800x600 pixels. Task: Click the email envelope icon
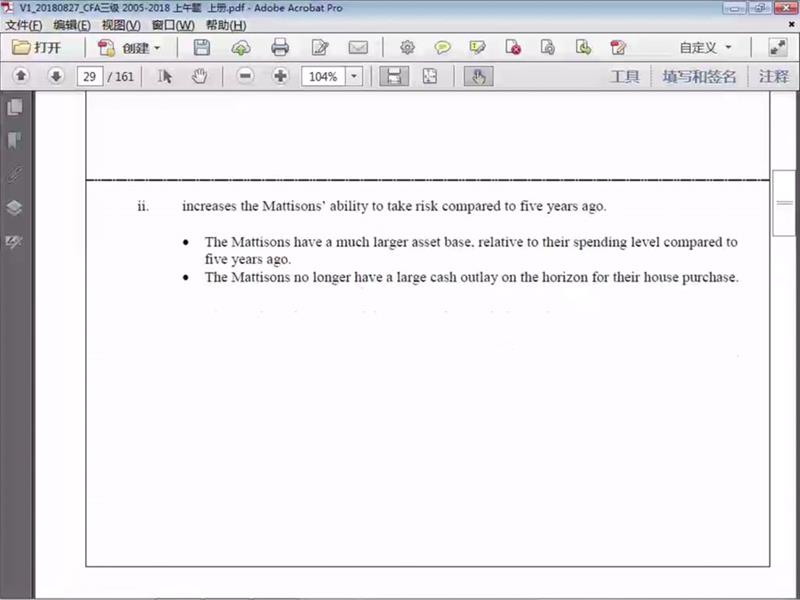[357, 47]
